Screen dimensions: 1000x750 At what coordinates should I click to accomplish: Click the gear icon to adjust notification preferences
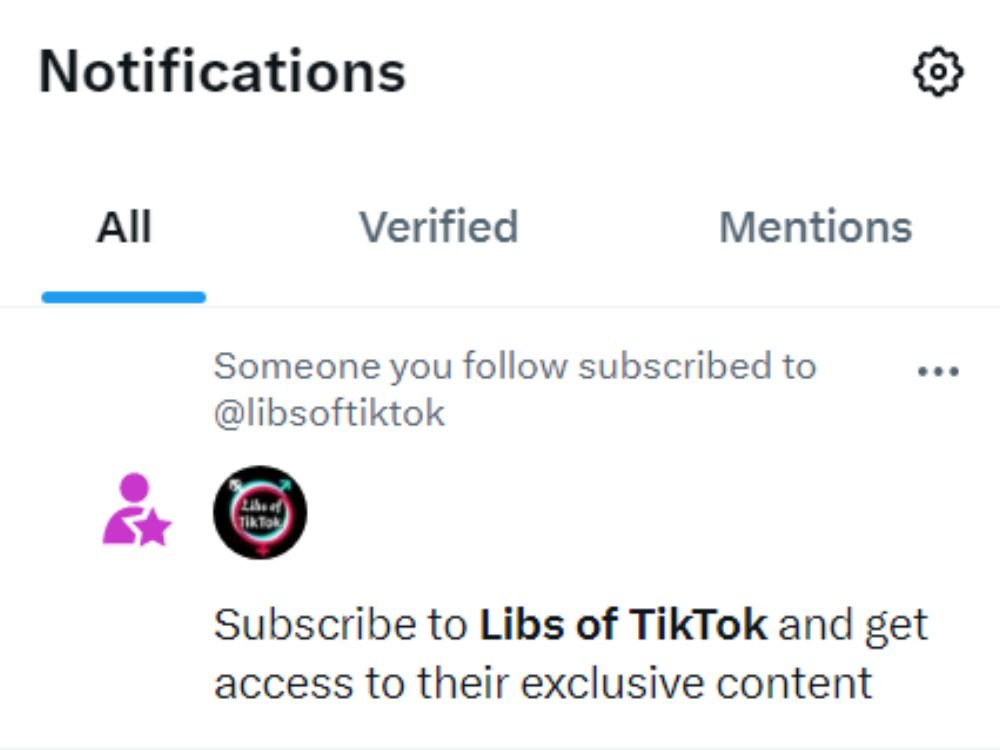point(936,72)
